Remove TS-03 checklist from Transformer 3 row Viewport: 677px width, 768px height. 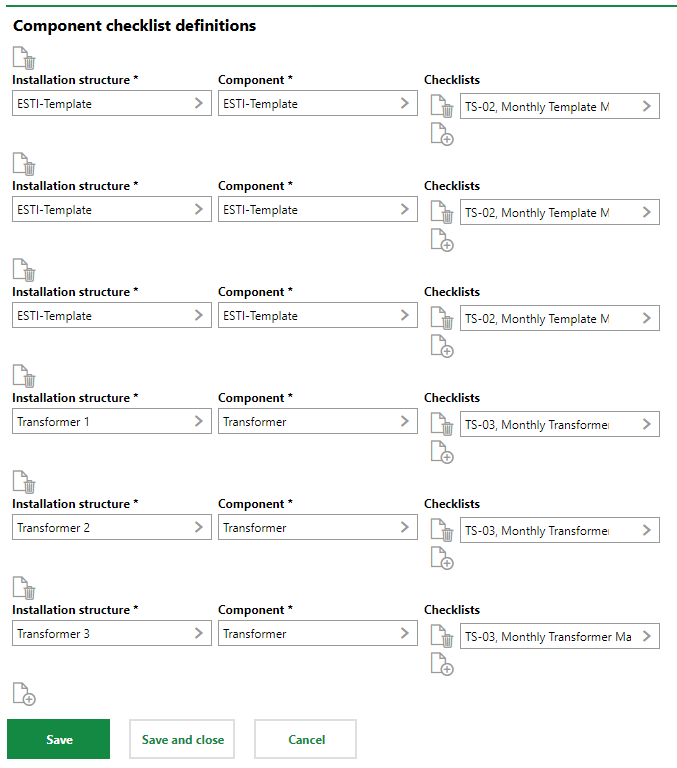442,637
